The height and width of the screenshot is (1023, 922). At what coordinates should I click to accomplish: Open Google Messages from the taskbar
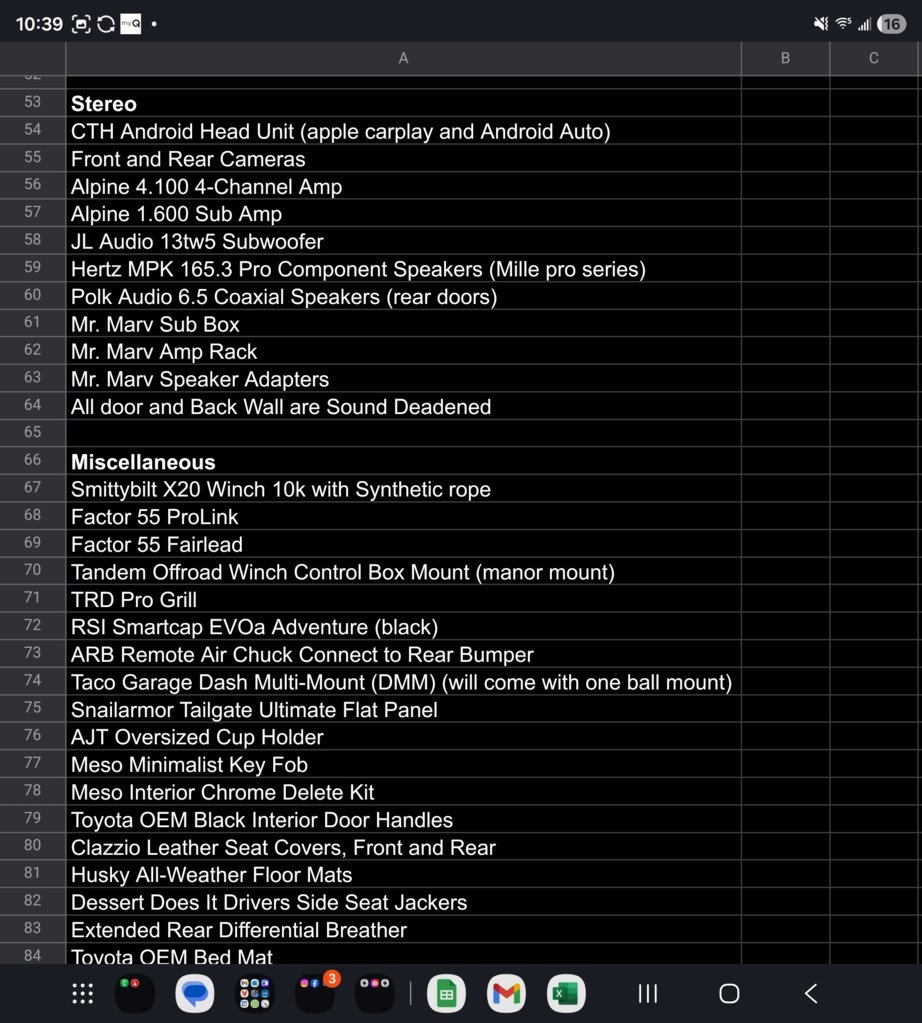(x=194, y=994)
